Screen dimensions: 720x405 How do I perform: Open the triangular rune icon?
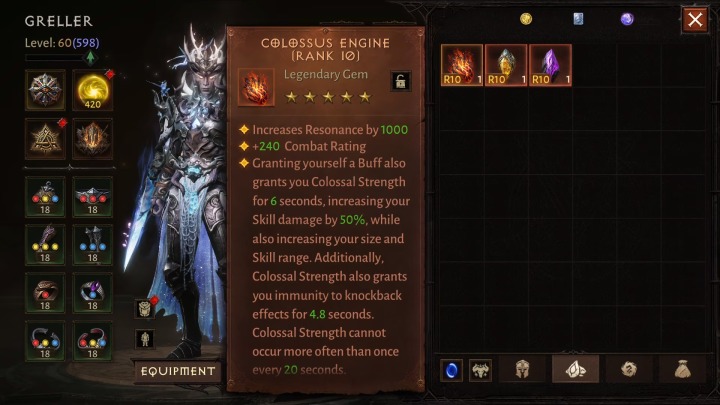click(45, 139)
